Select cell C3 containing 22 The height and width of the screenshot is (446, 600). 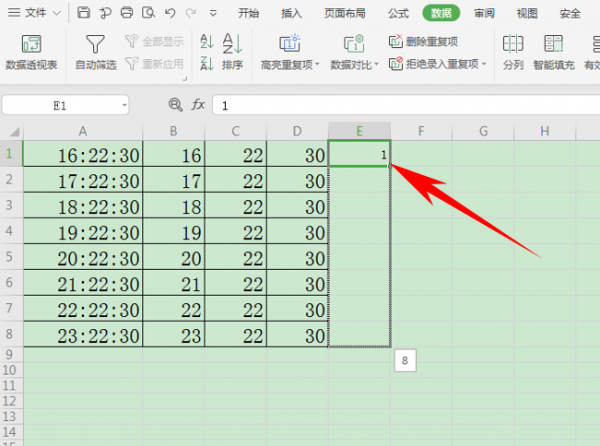pos(236,205)
